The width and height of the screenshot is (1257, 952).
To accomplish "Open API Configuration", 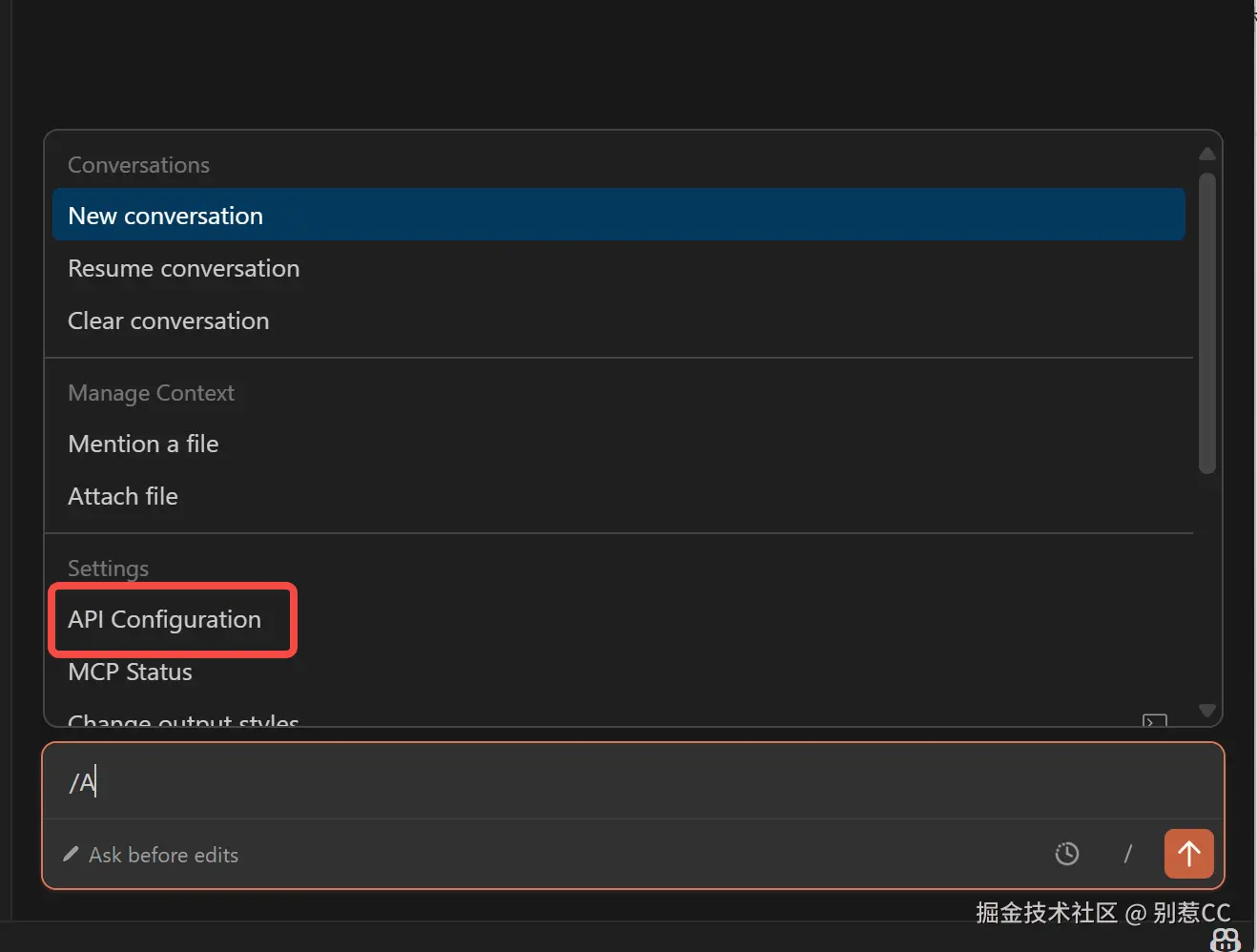I will pos(165,620).
